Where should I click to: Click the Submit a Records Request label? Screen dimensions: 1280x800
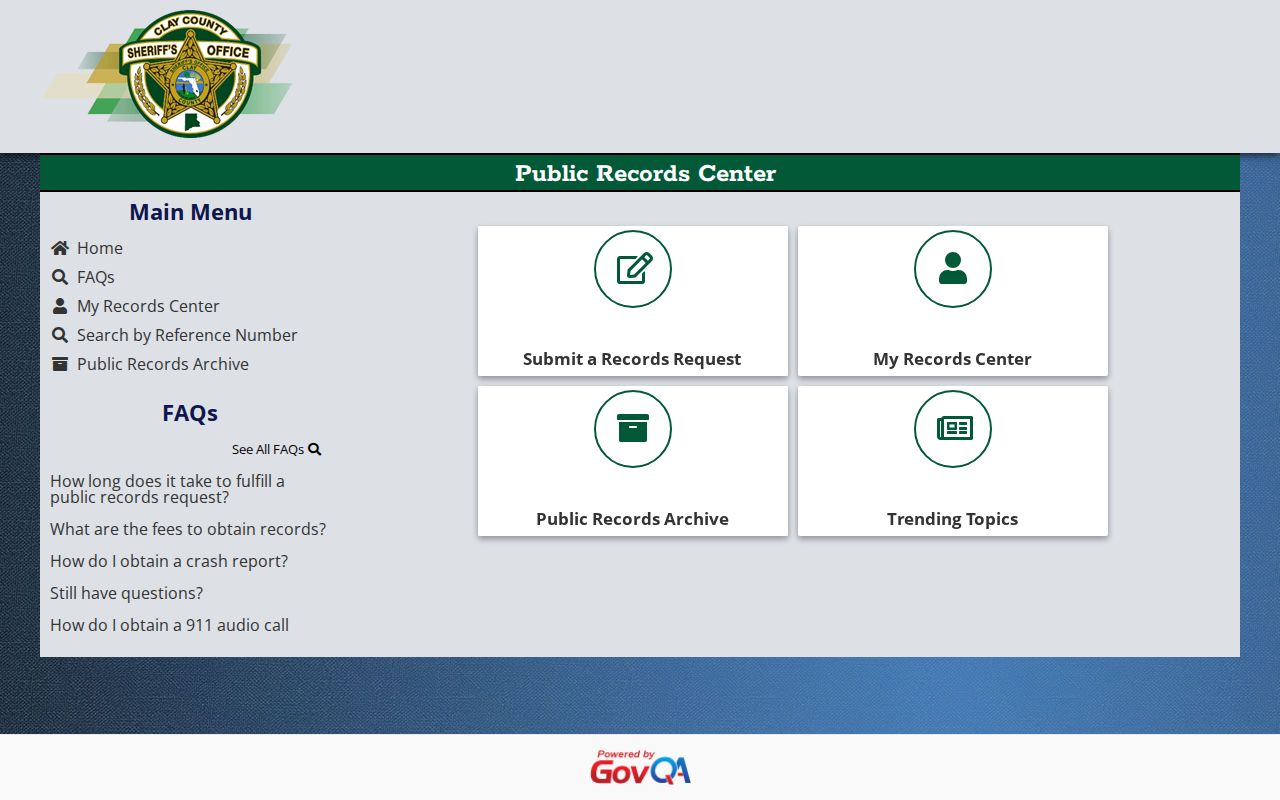(632, 359)
